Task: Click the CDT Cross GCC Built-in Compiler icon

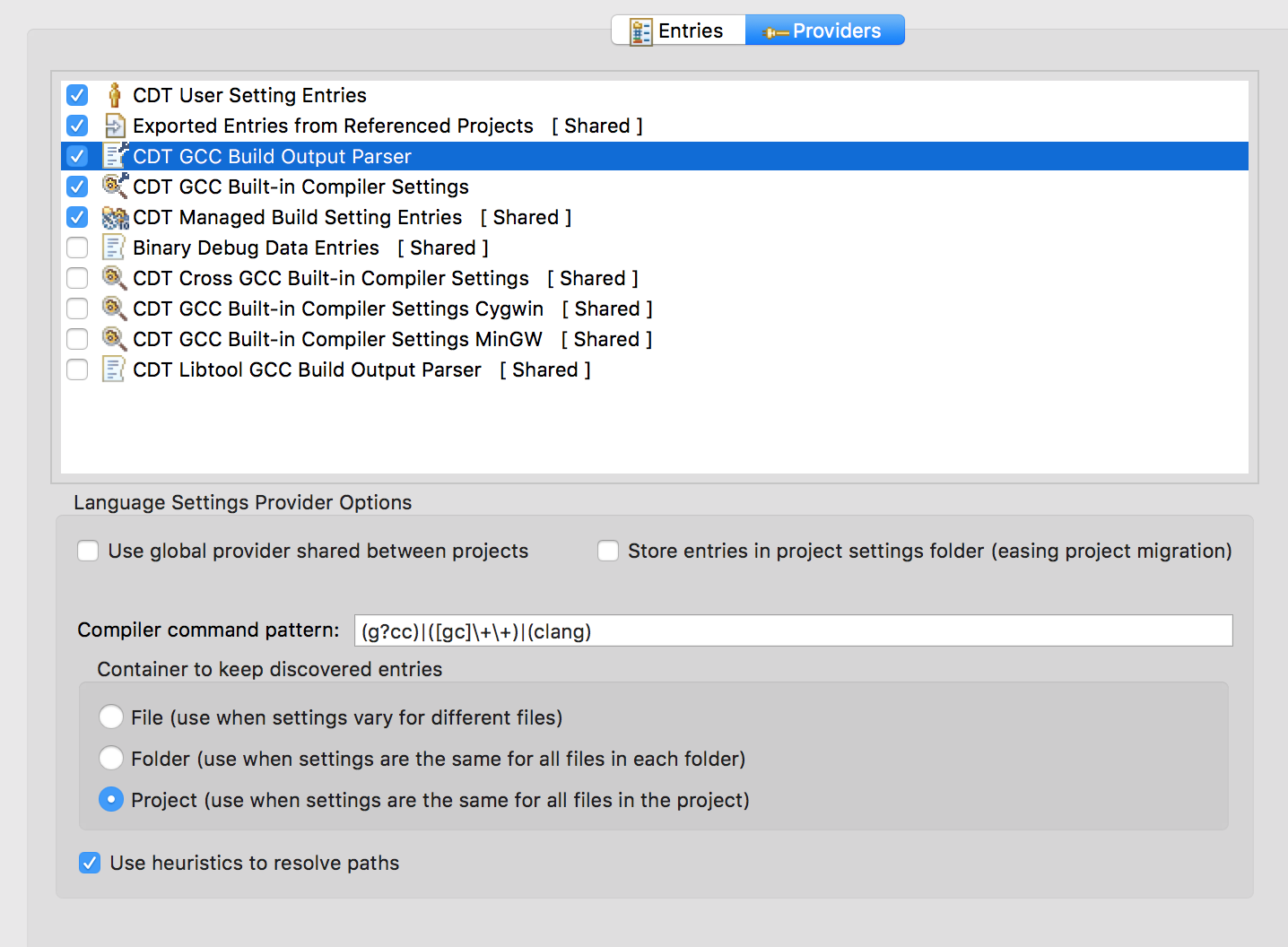Action: pyautogui.click(x=114, y=278)
